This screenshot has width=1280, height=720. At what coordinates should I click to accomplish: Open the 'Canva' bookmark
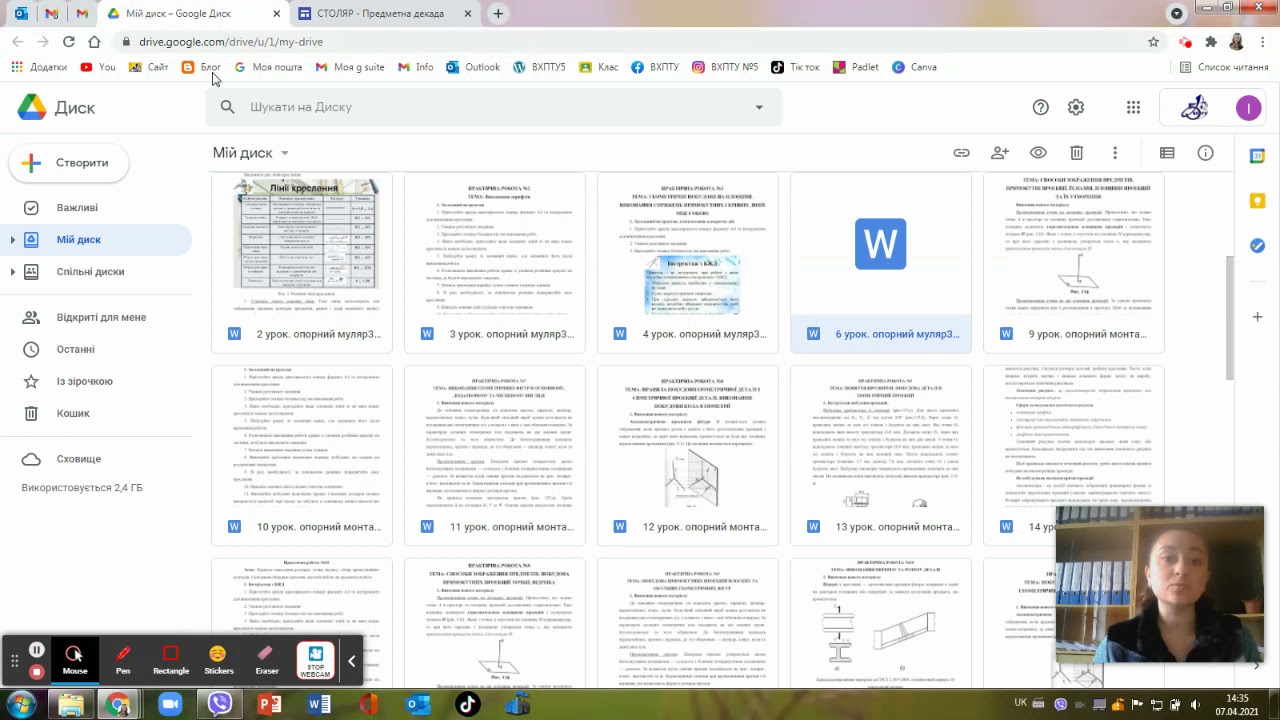click(x=914, y=67)
